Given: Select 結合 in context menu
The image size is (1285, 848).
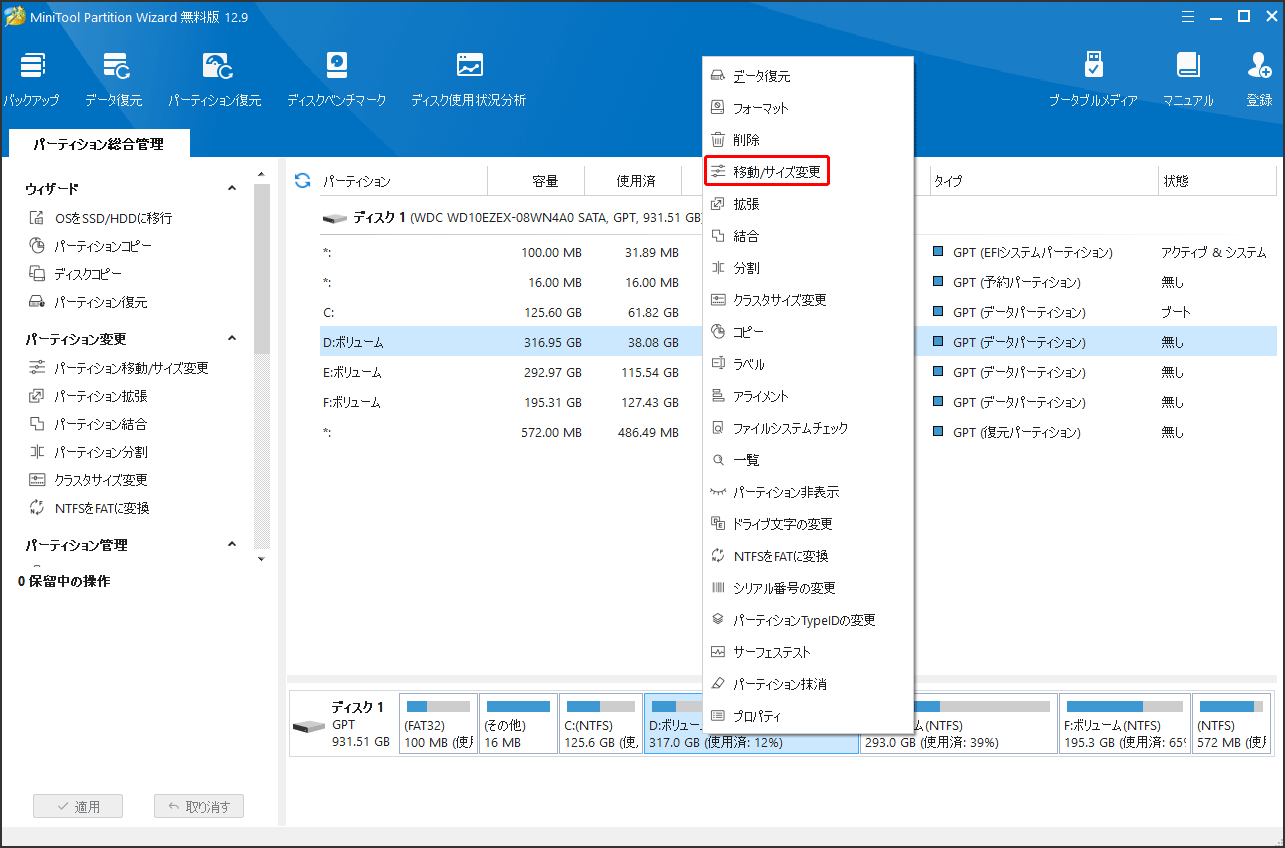Looking at the screenshot, I should tap(808, 236).
